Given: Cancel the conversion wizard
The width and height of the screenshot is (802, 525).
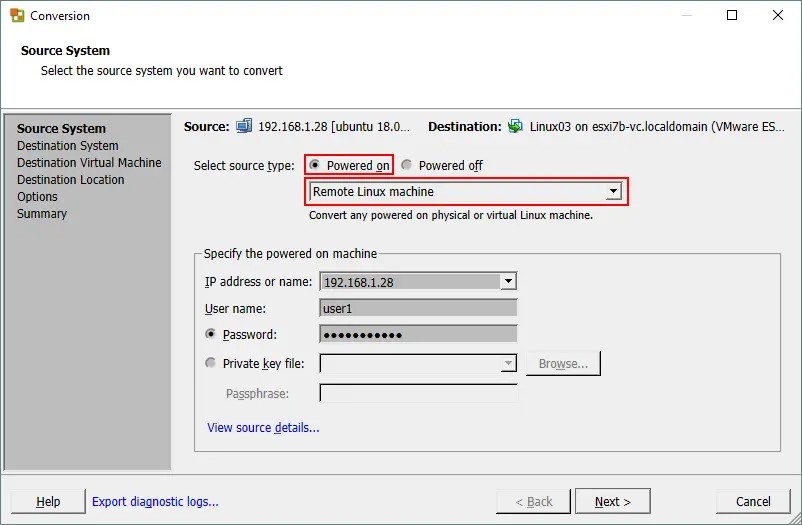Looking at the screenshot, I should coord(753,501).
